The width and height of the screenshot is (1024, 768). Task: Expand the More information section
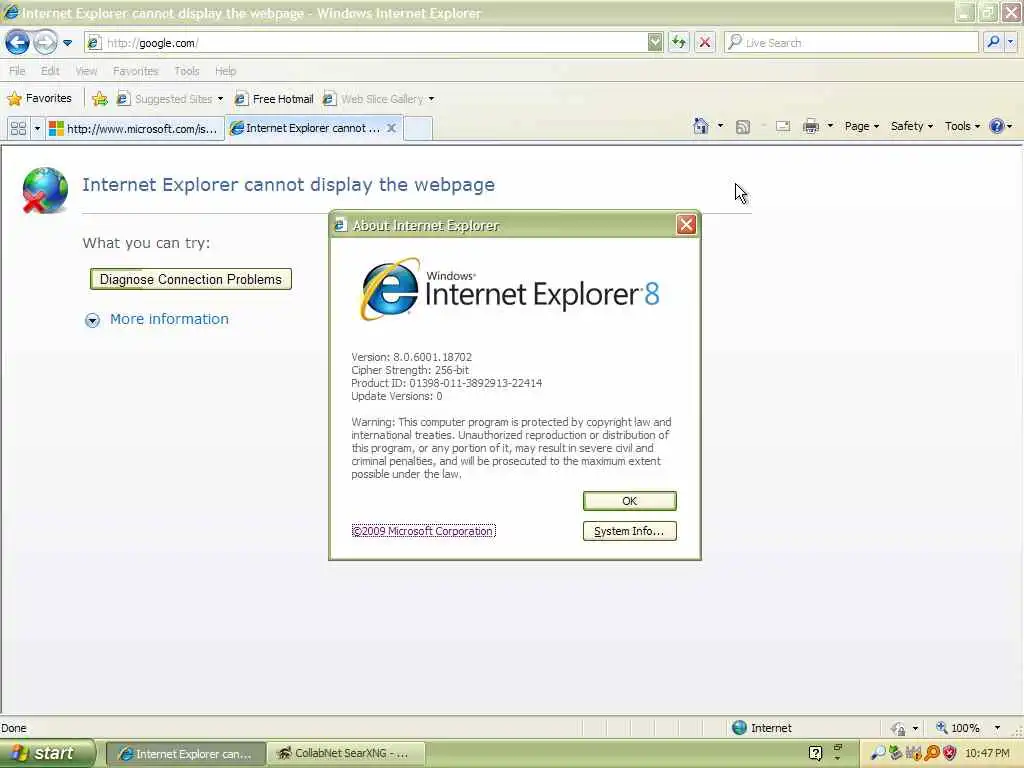click(92, 320)
